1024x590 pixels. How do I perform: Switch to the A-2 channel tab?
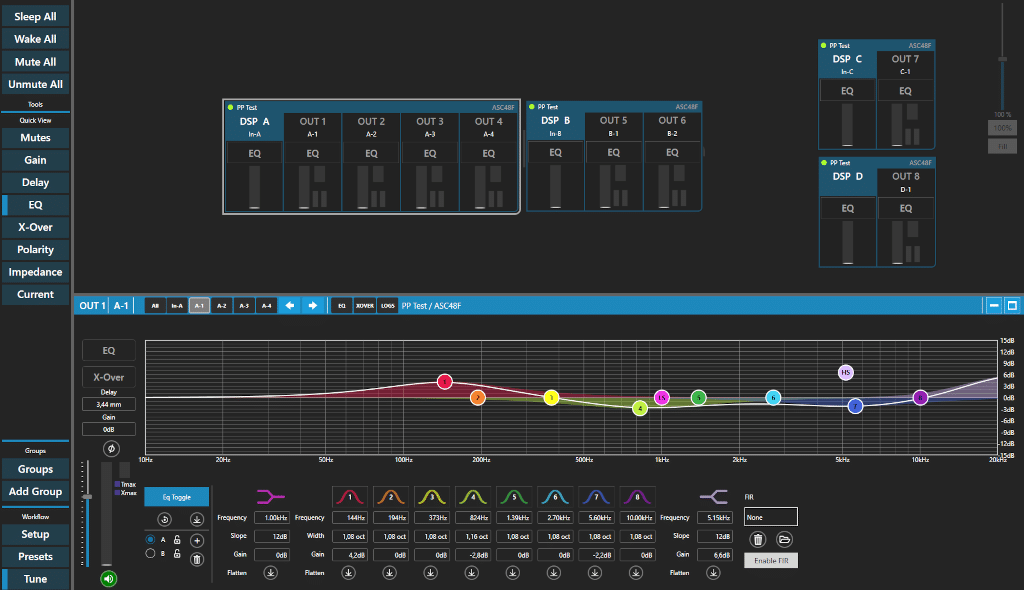tap(221, 305)
